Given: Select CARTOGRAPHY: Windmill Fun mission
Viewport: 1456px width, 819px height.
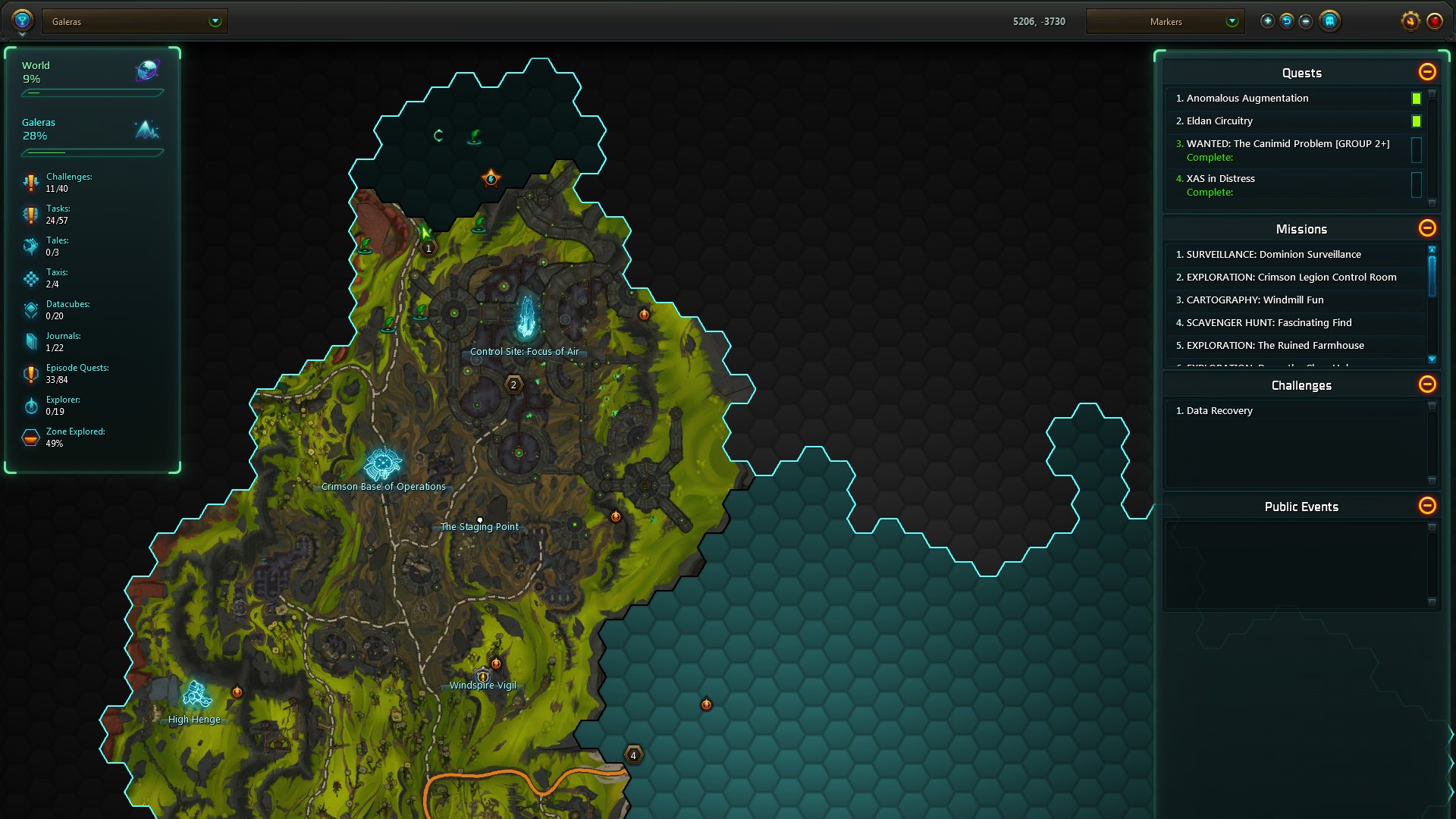Looking at the screenshot, I should [x=1295, y=300].
